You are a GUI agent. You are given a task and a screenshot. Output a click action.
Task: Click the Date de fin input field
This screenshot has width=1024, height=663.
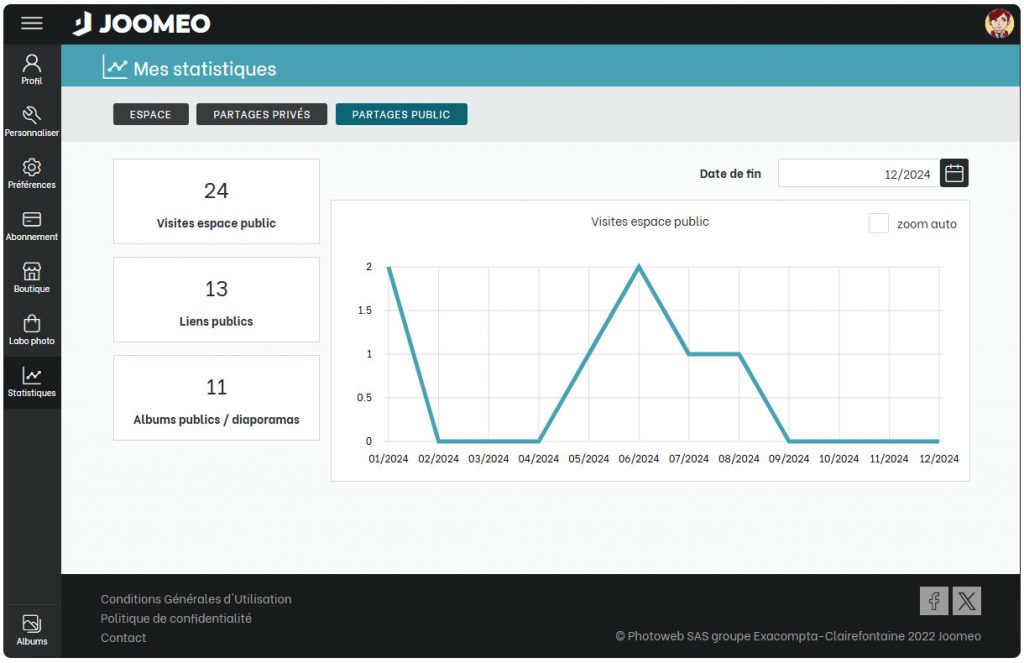858,174
